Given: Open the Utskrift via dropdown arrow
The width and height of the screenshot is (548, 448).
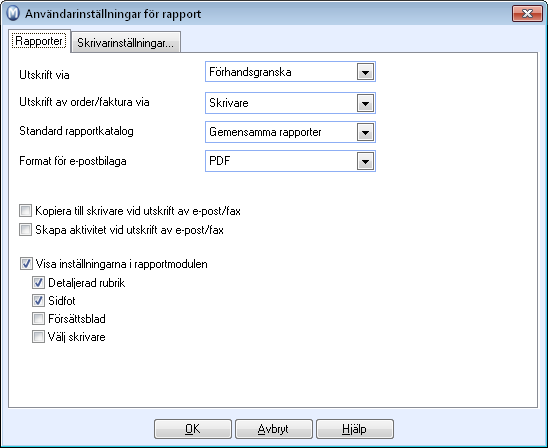Looking at the screenshot, I should 365,72.
